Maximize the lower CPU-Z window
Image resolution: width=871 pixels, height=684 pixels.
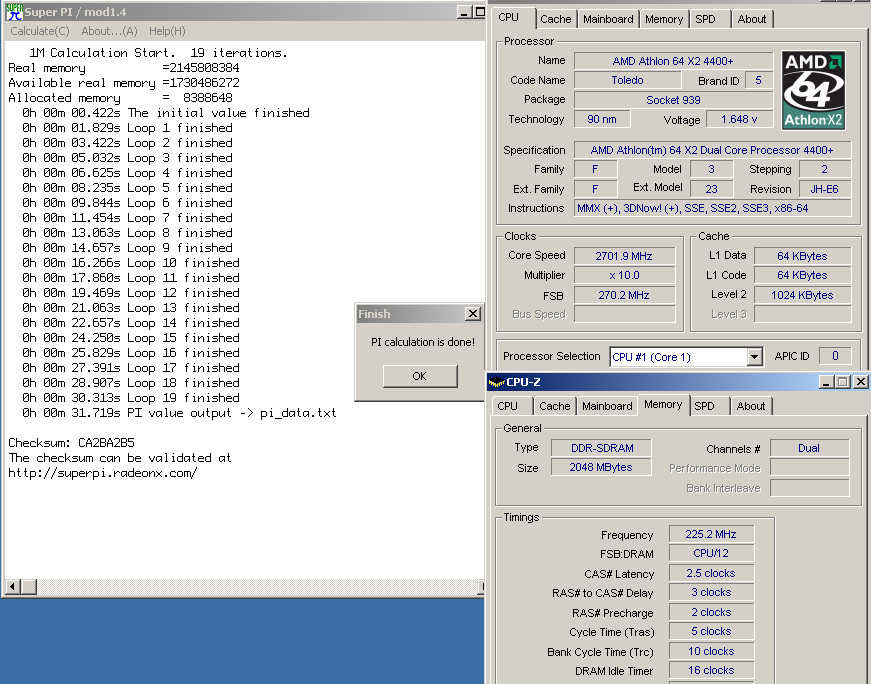[x=843, y=382]
